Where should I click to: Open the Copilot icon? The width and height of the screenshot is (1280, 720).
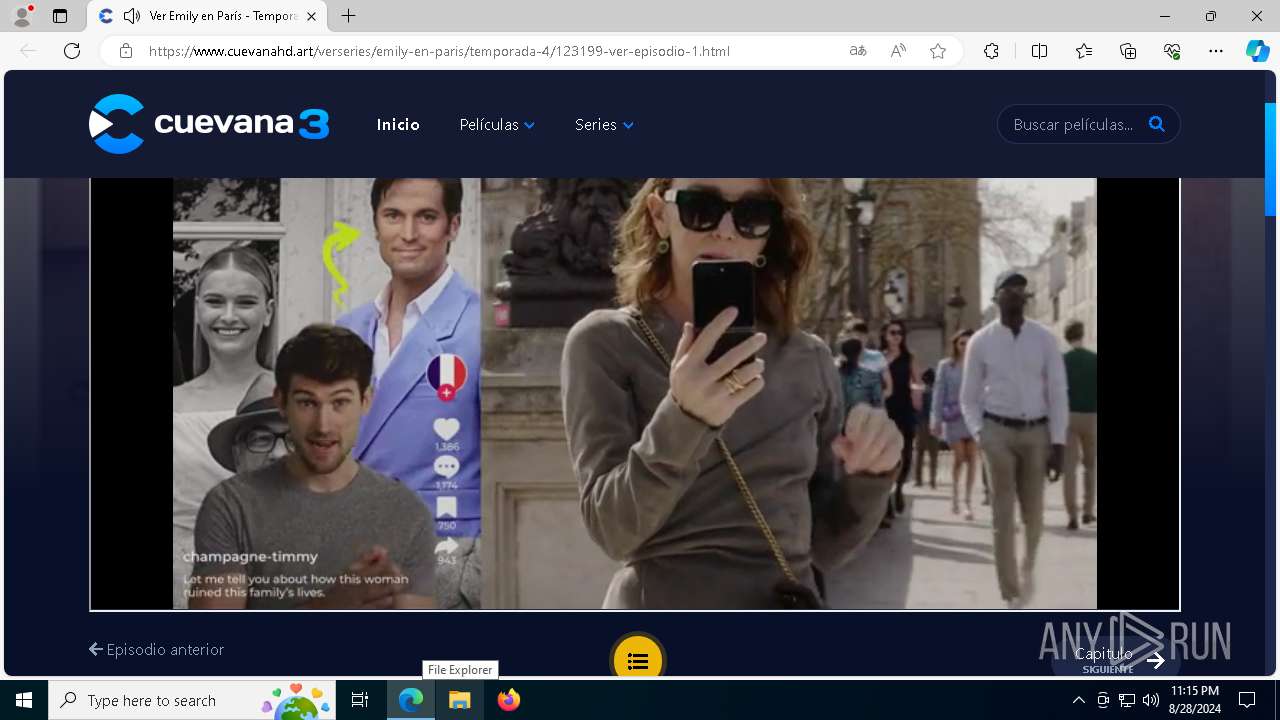(x=1257, y=51)
